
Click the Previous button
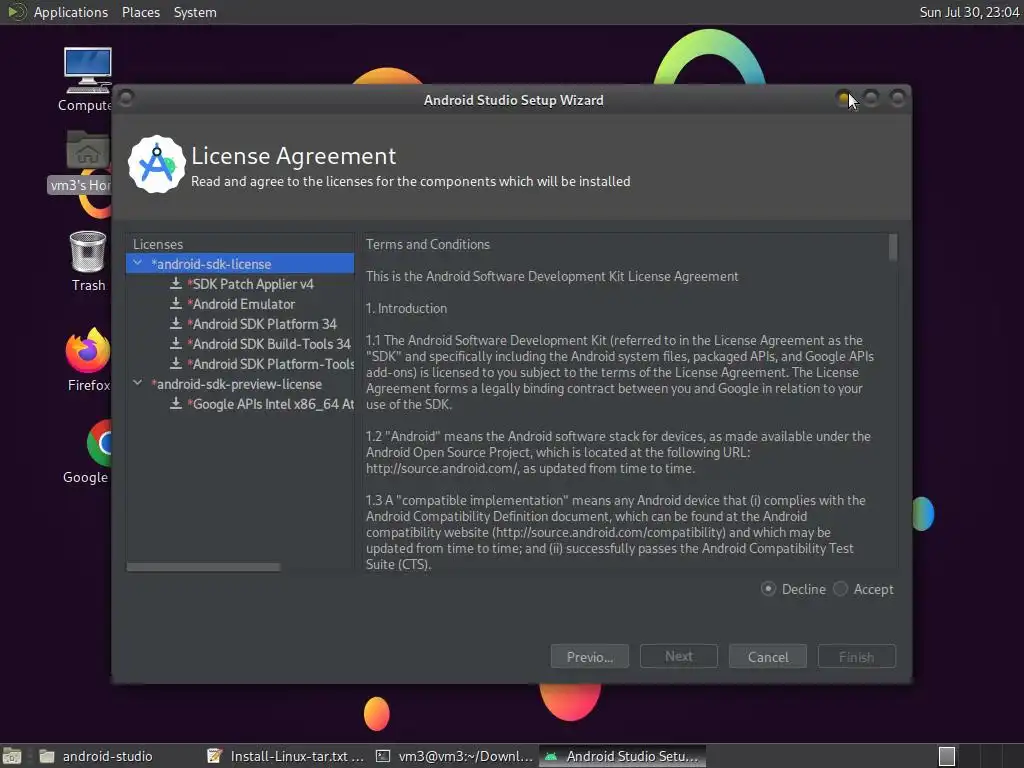click(590, 656)
